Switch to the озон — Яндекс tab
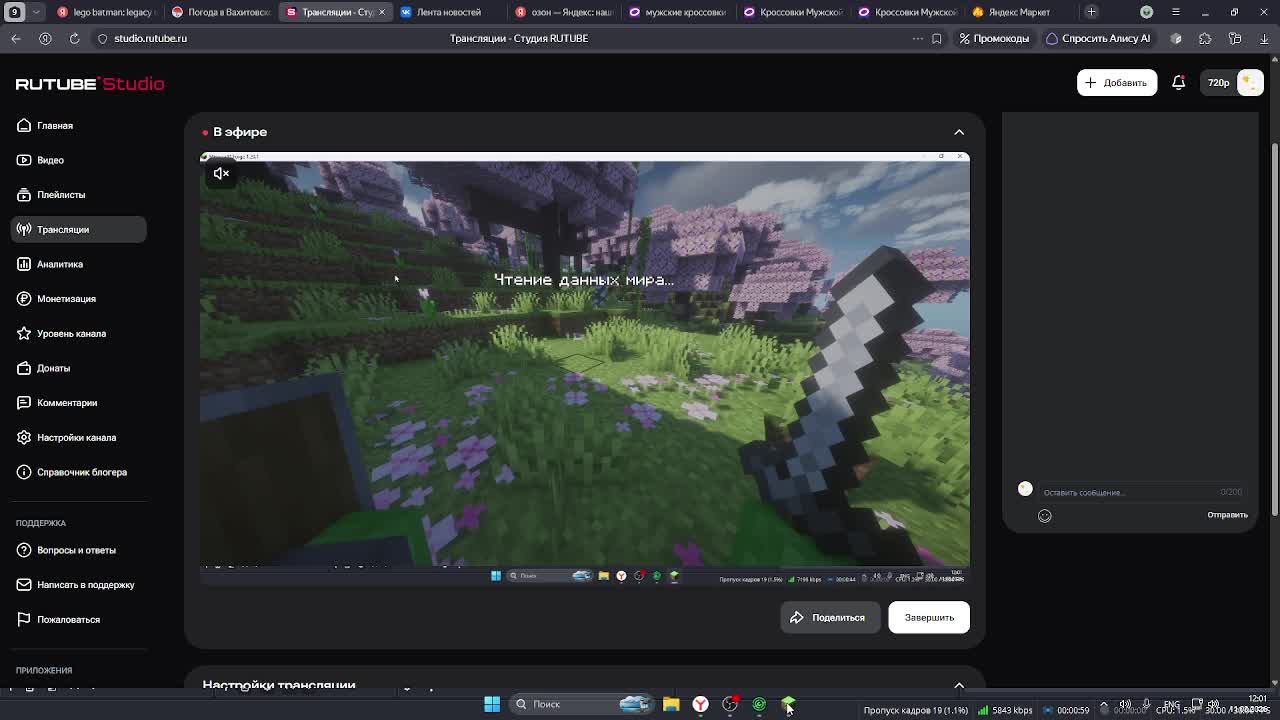The height and width of the screenshot is (720, 1280). (563, 12)
